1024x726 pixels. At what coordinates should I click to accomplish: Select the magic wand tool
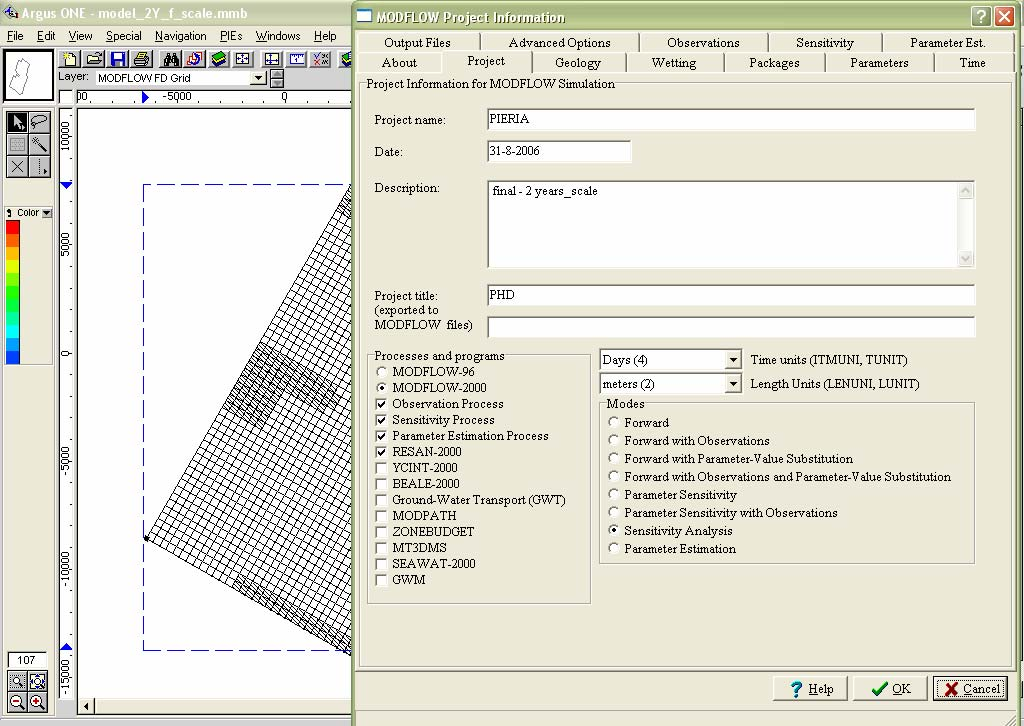[39, 144]
